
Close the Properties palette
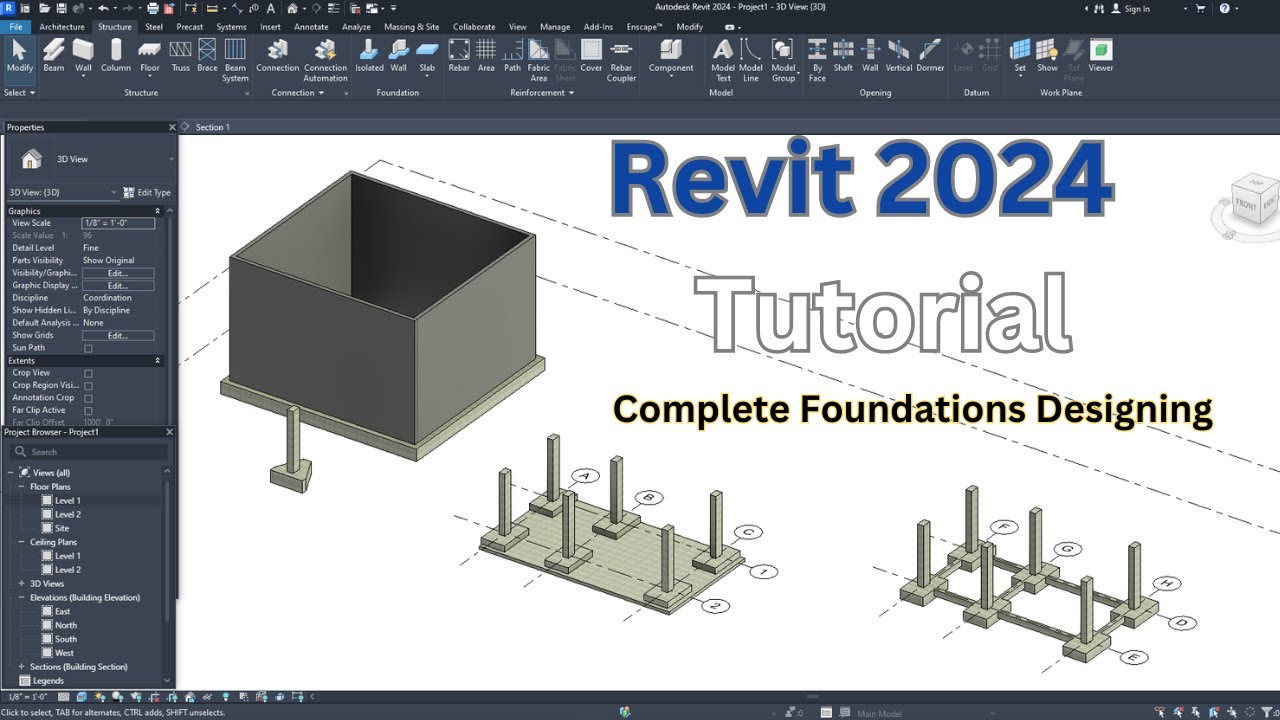tap(171, 127)
